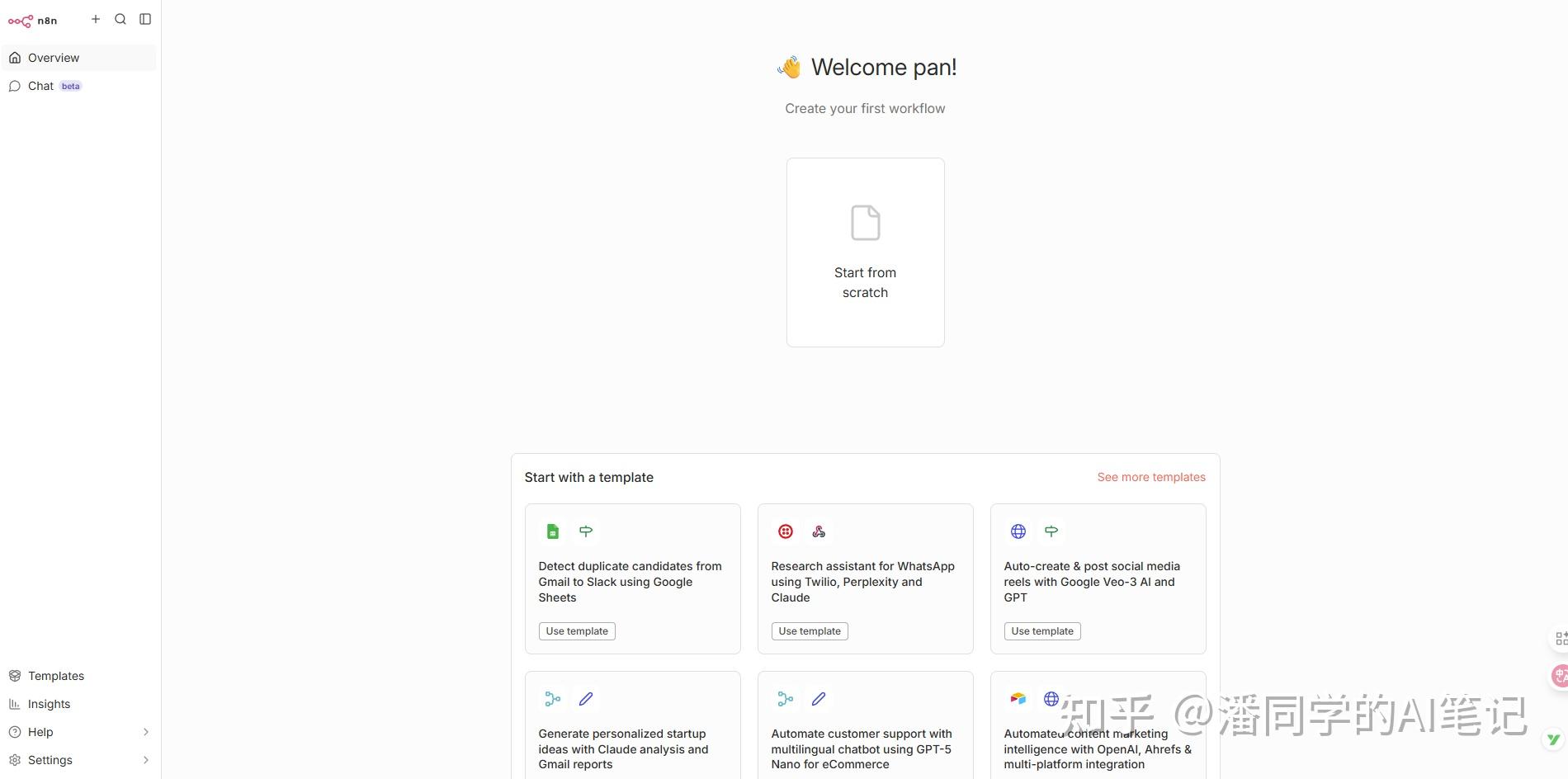The width and height of the screenshot is (1568, 779).
Task: Open the Auto-create & post social media reels title
Action: (1092, 582)
